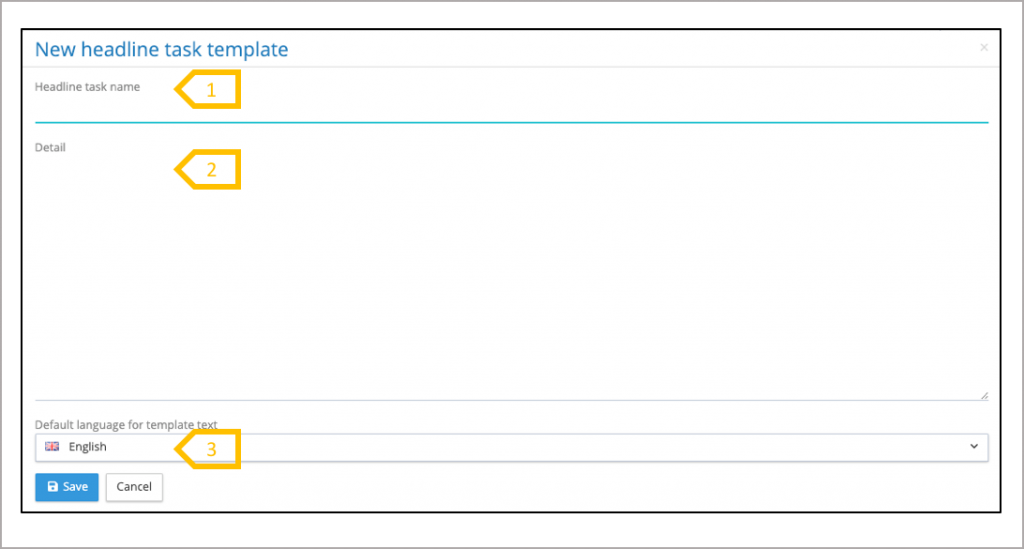Close the dialog with the X icon
1024x549 pixels.
point(984,47)
